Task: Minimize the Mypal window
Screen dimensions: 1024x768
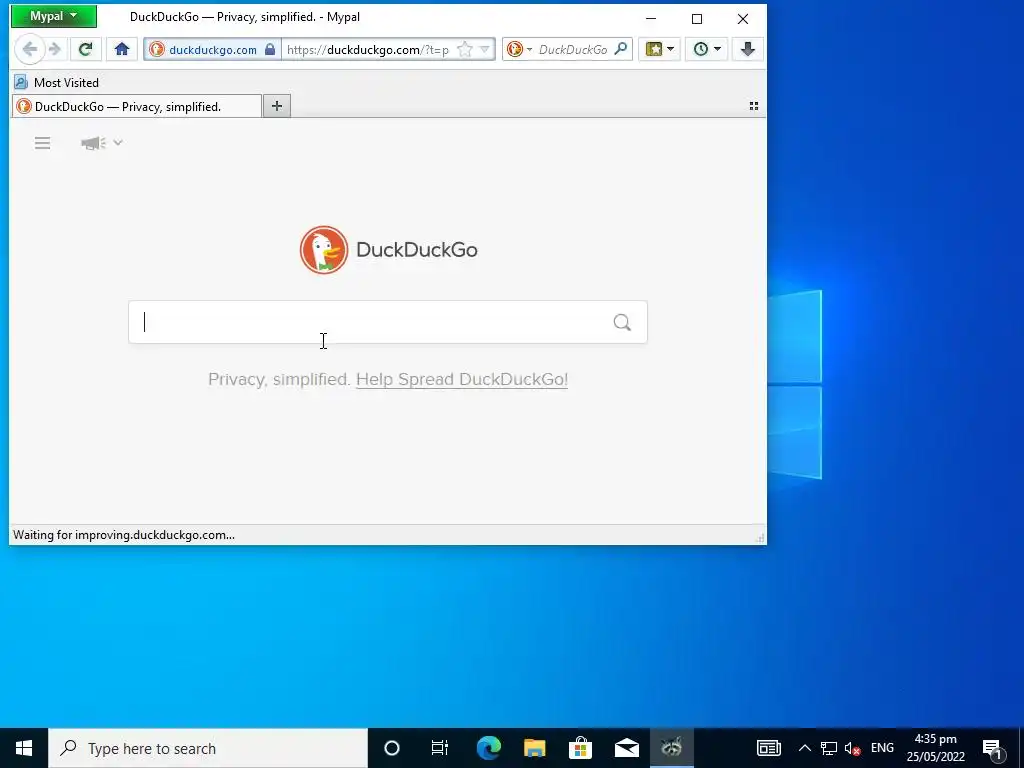Action: (651, 18)
